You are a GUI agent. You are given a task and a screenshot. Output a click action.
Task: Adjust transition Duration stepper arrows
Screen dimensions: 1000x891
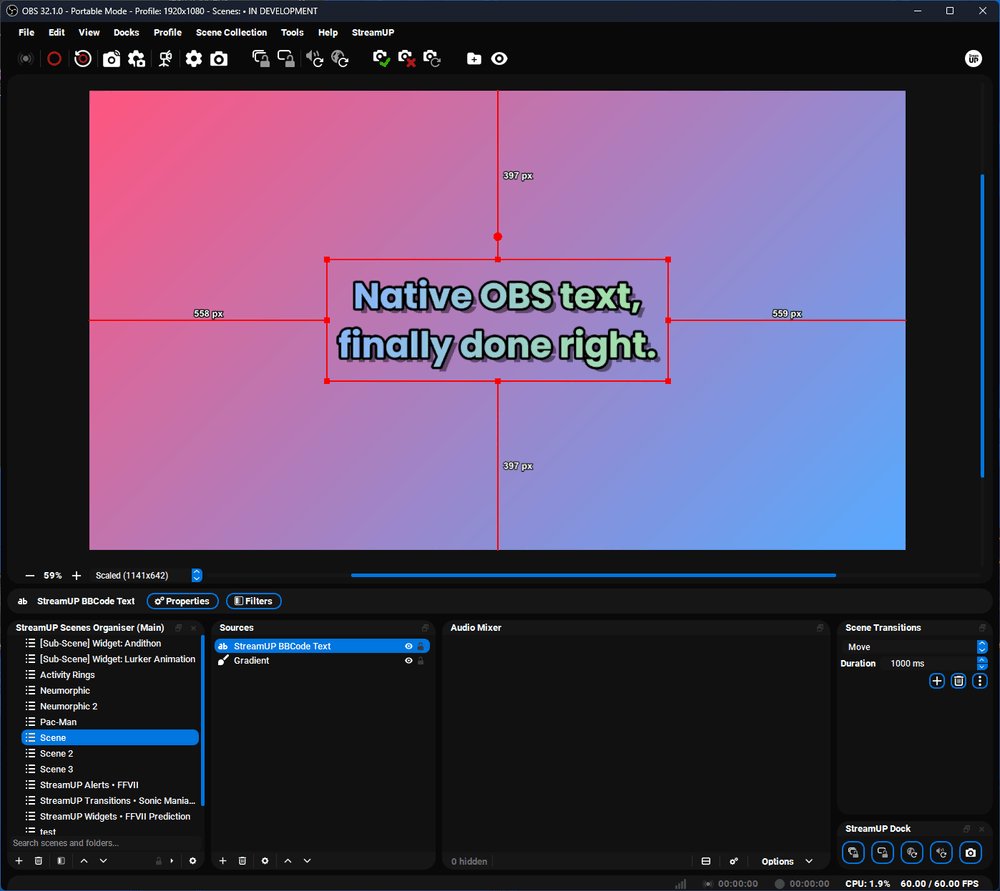click(982, 663)
